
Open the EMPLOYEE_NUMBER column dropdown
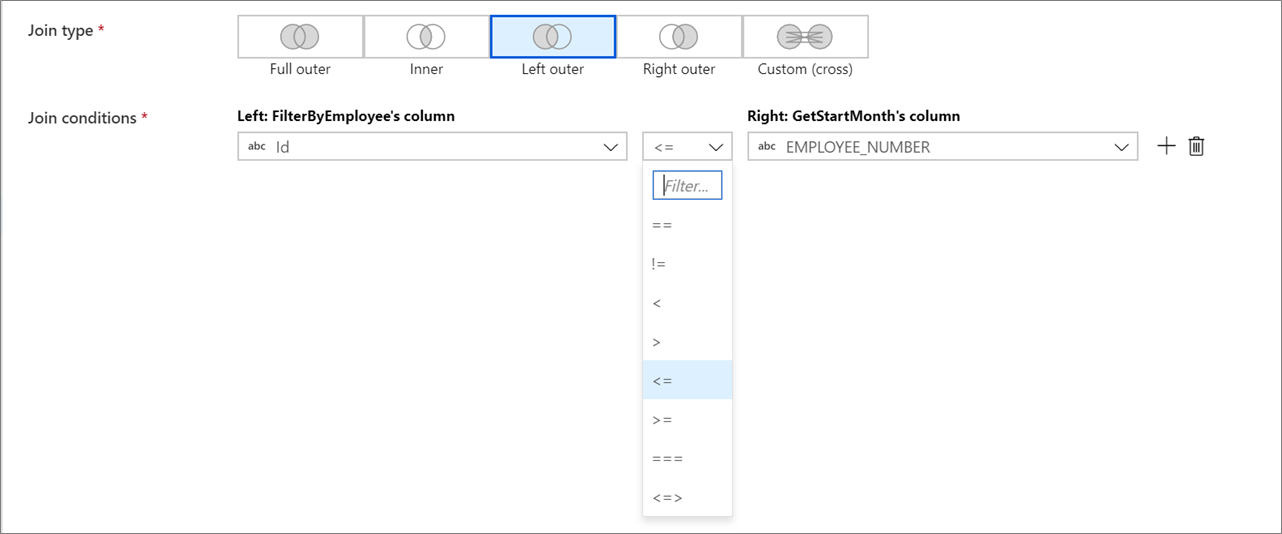pyautogui.click(x=942, y=146)
